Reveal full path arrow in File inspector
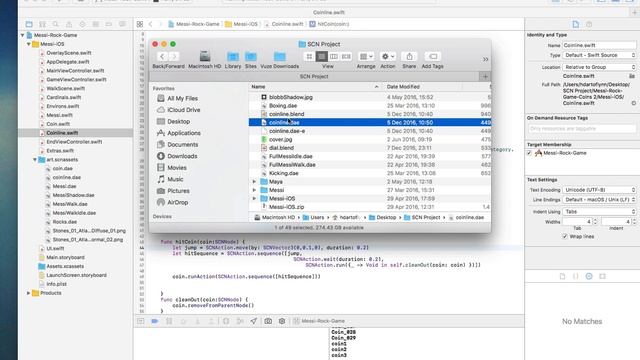640x360 pixels. pos(633,103)
